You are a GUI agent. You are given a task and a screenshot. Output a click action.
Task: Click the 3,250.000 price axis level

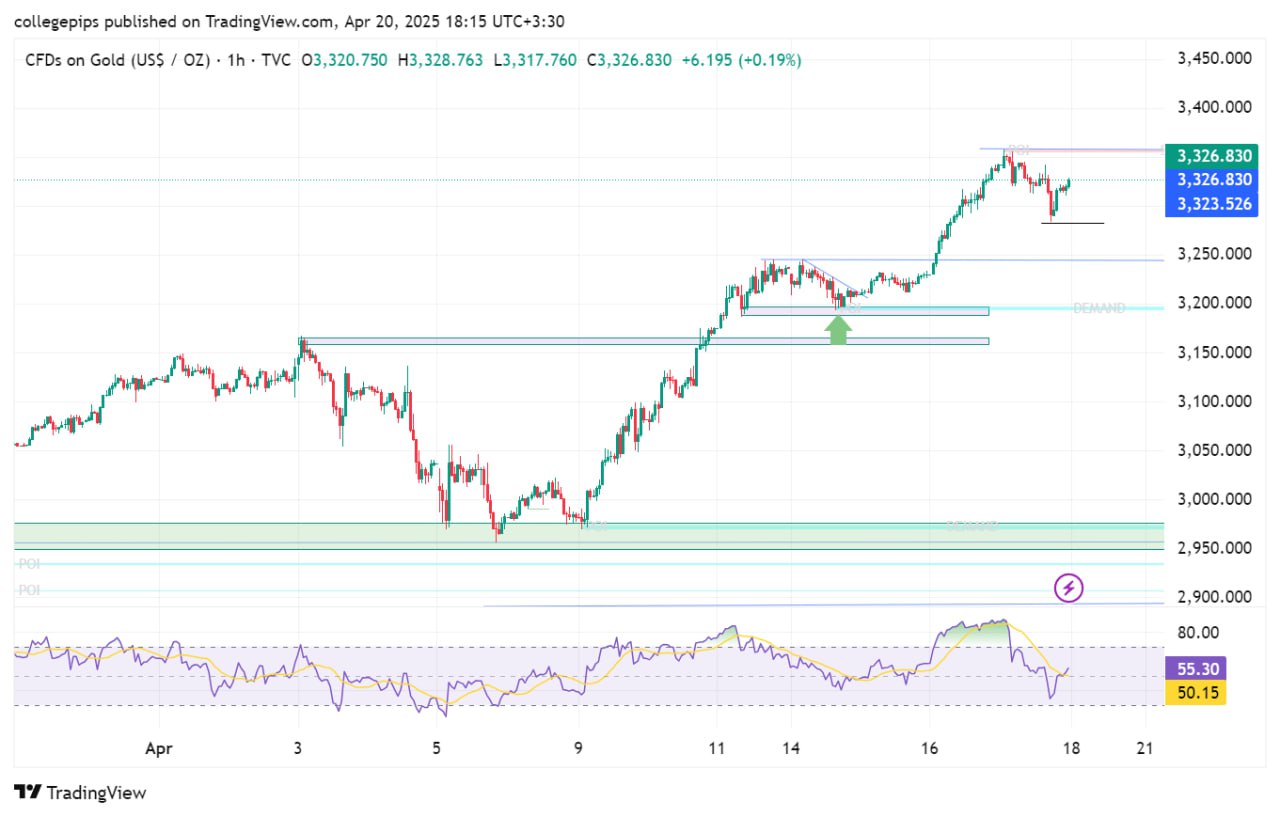1215,254
